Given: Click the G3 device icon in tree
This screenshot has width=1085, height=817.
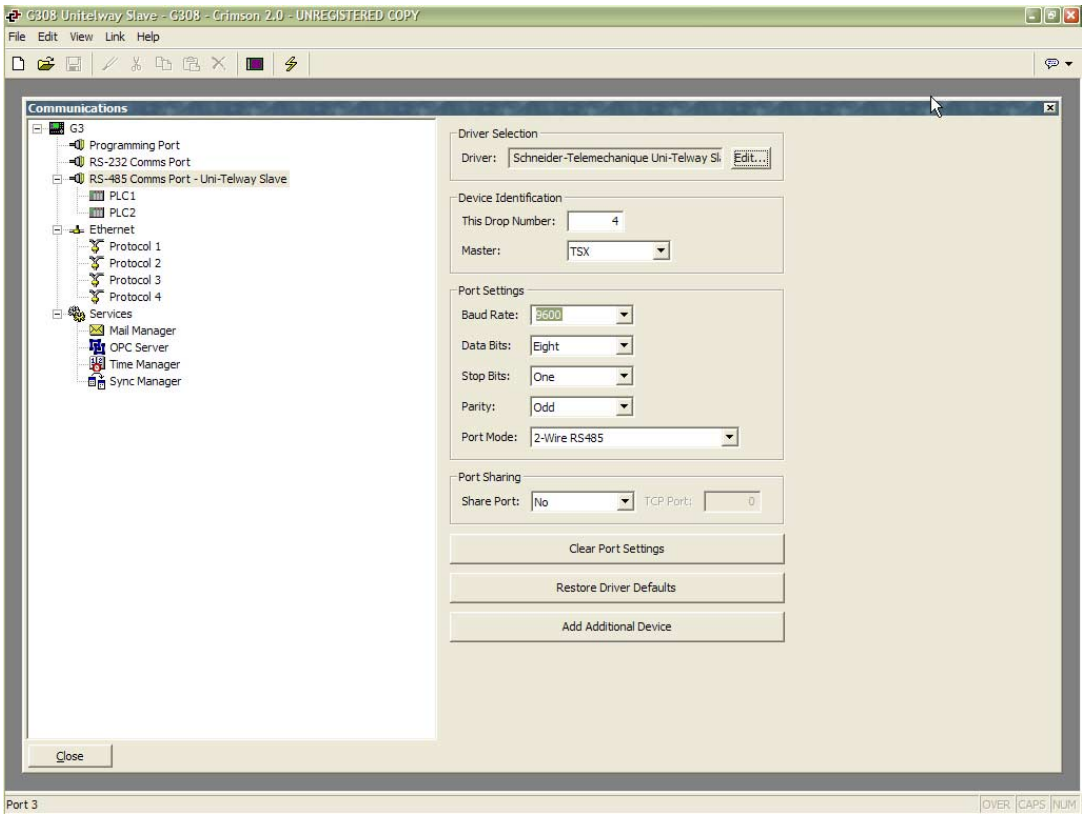Looking at the screenshot, I should pos(57,128).
